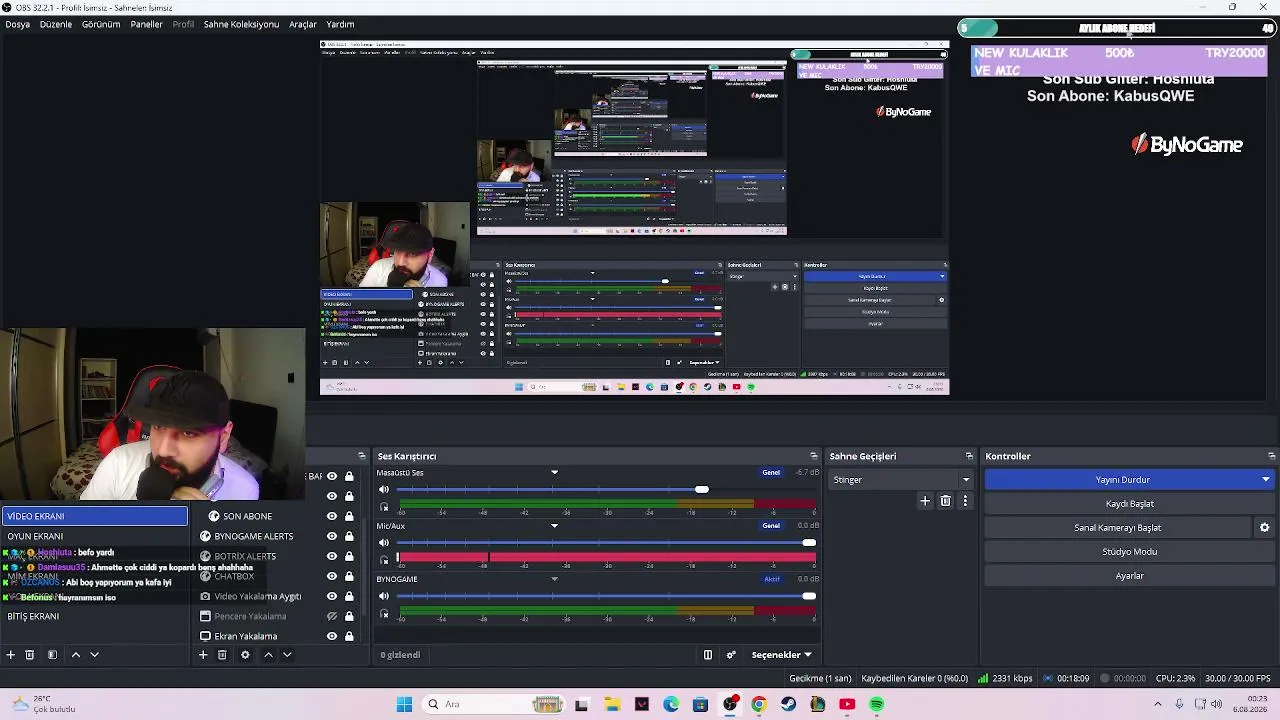Switch audio mixer to vertical layout

[708, 655]
